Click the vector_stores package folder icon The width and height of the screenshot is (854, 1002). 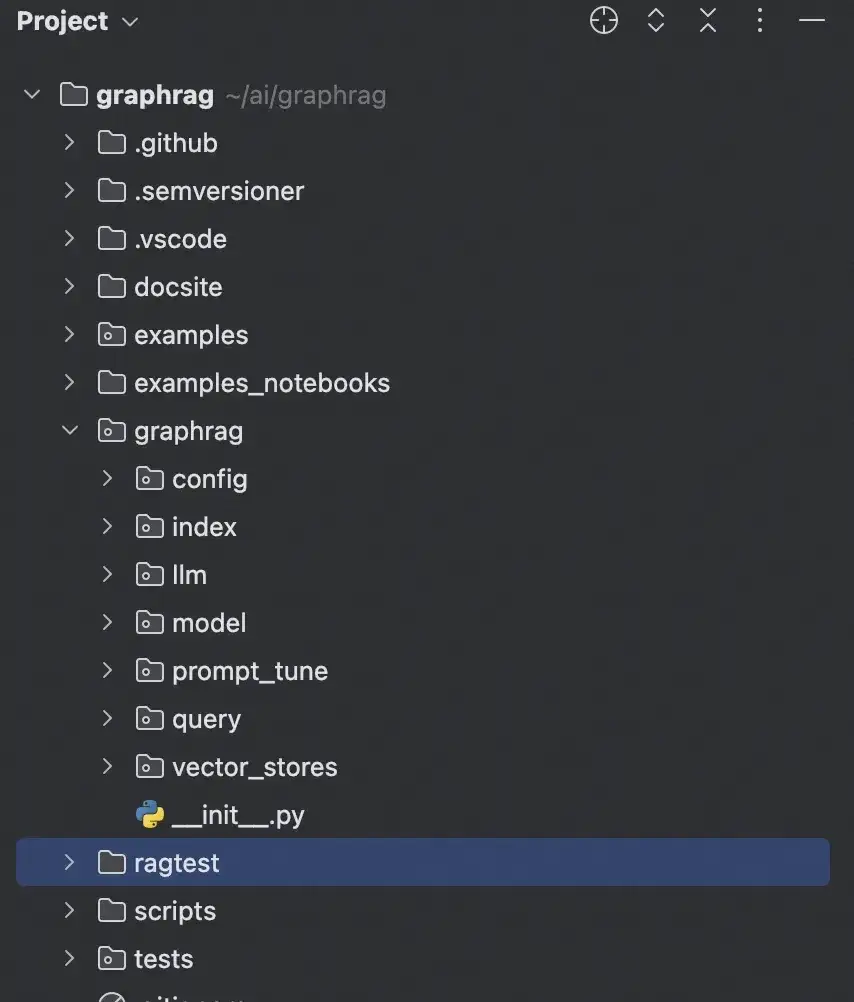click(150, 767)
